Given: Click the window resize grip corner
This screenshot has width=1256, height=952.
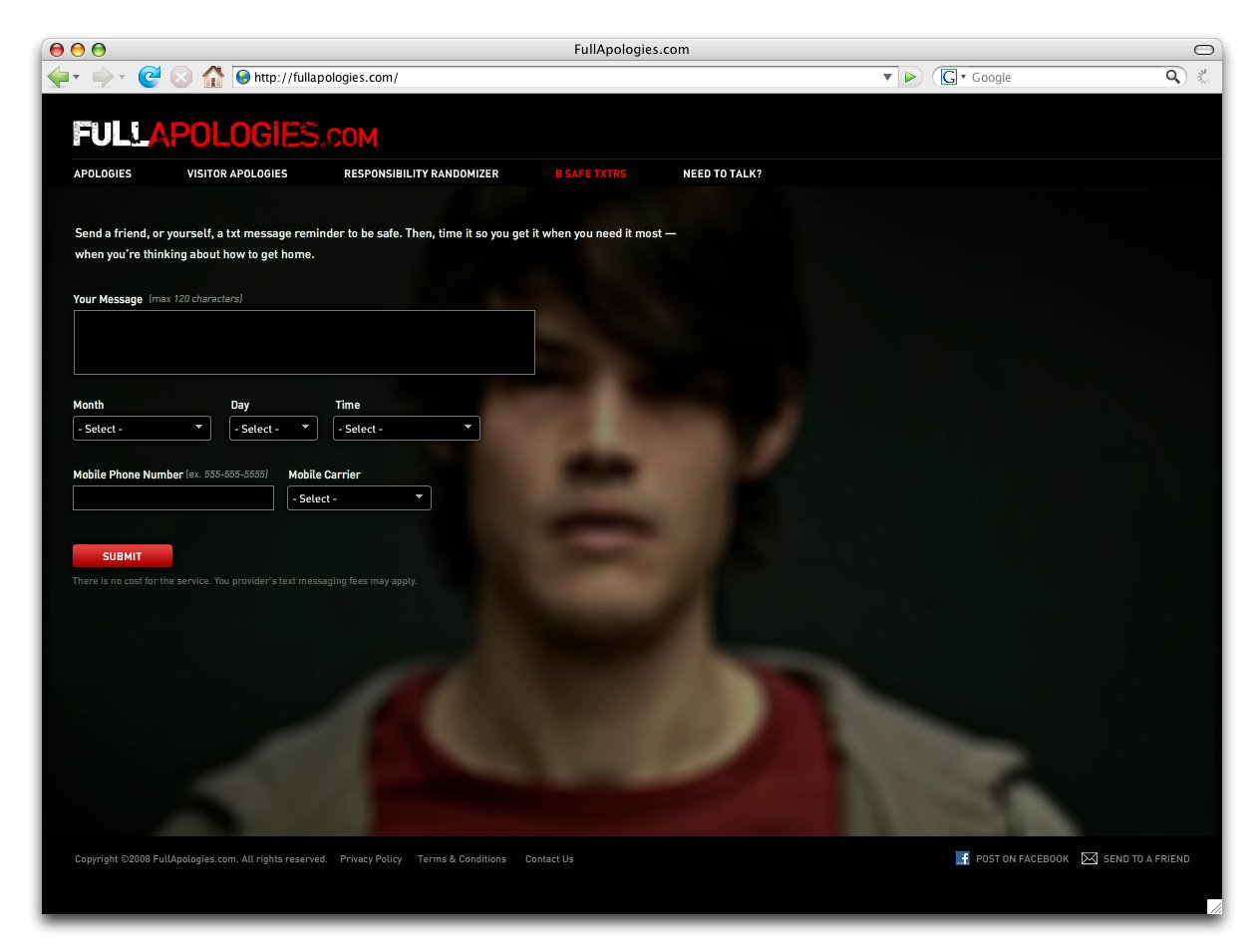Looking at the screenshot, I should pyautogui.click(x=1214, y=906).
